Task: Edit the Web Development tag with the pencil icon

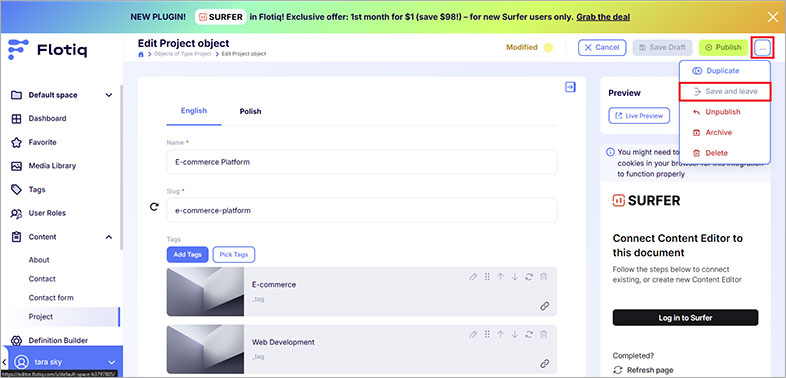Action: pyautogui.click(x=473, y=334)
